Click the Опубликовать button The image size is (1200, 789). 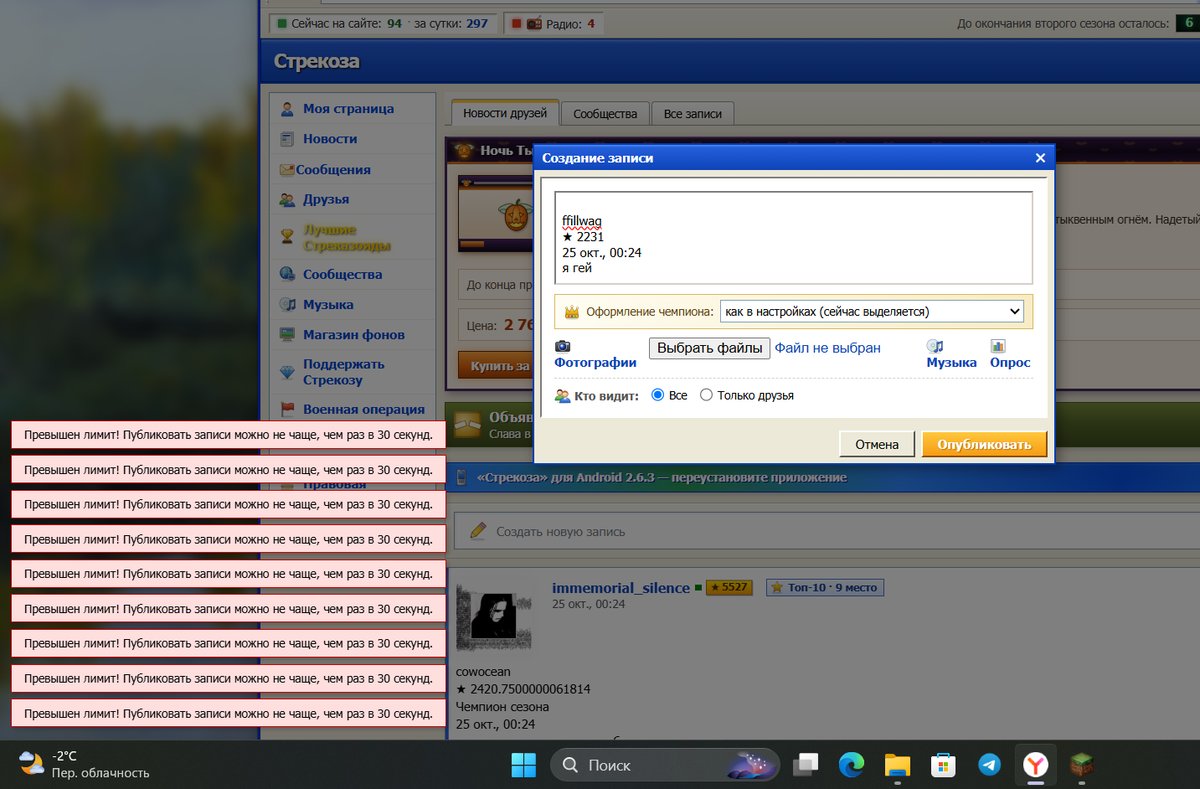pyautogui.click(x=984, y=444)
